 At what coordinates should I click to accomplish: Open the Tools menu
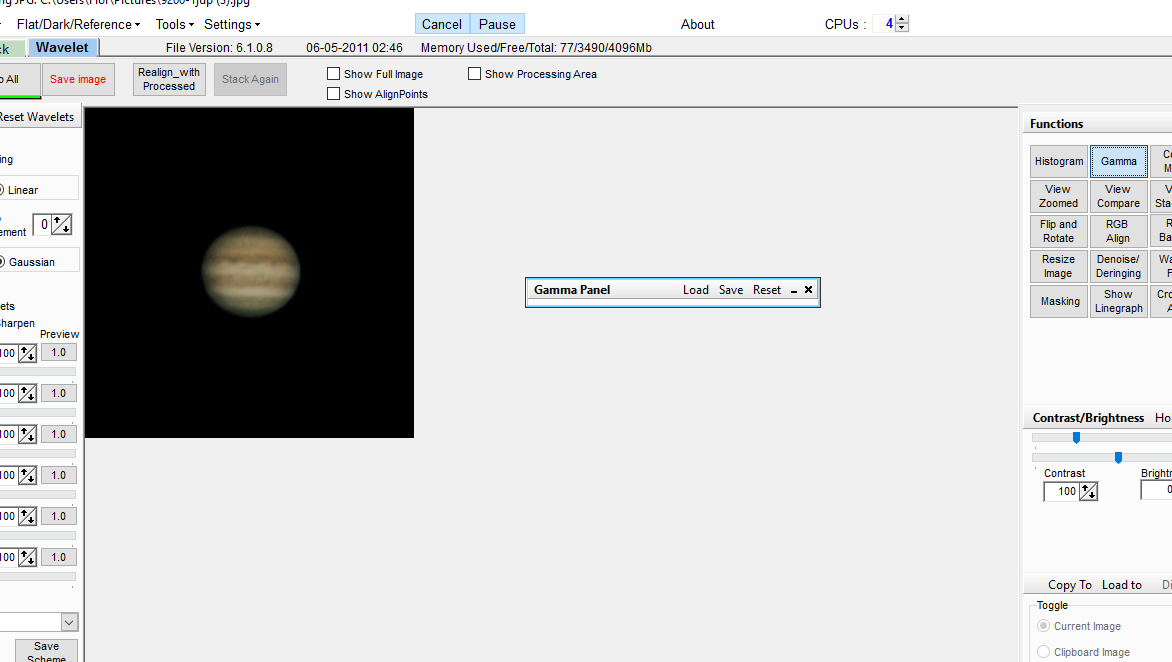174,25
